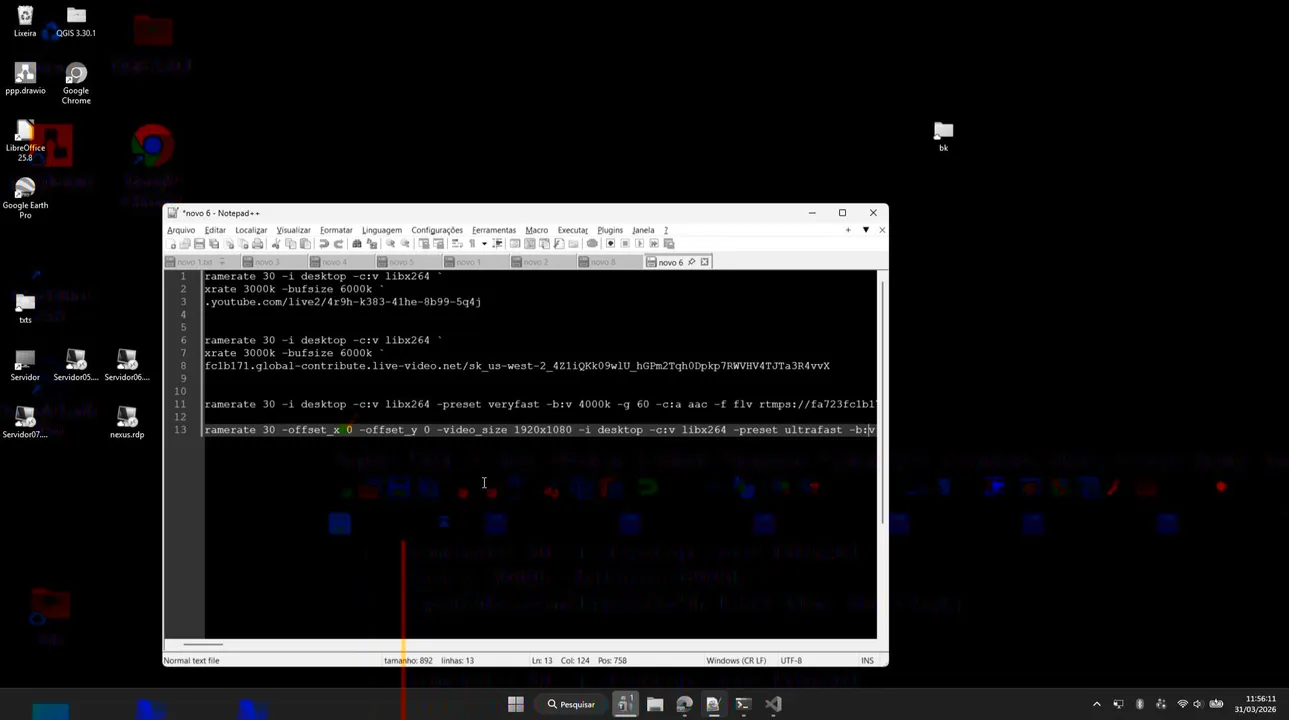This screenshot has width=1289, height=720.
Task: Click line number 13 in the margin
Action: pos(180,430)
